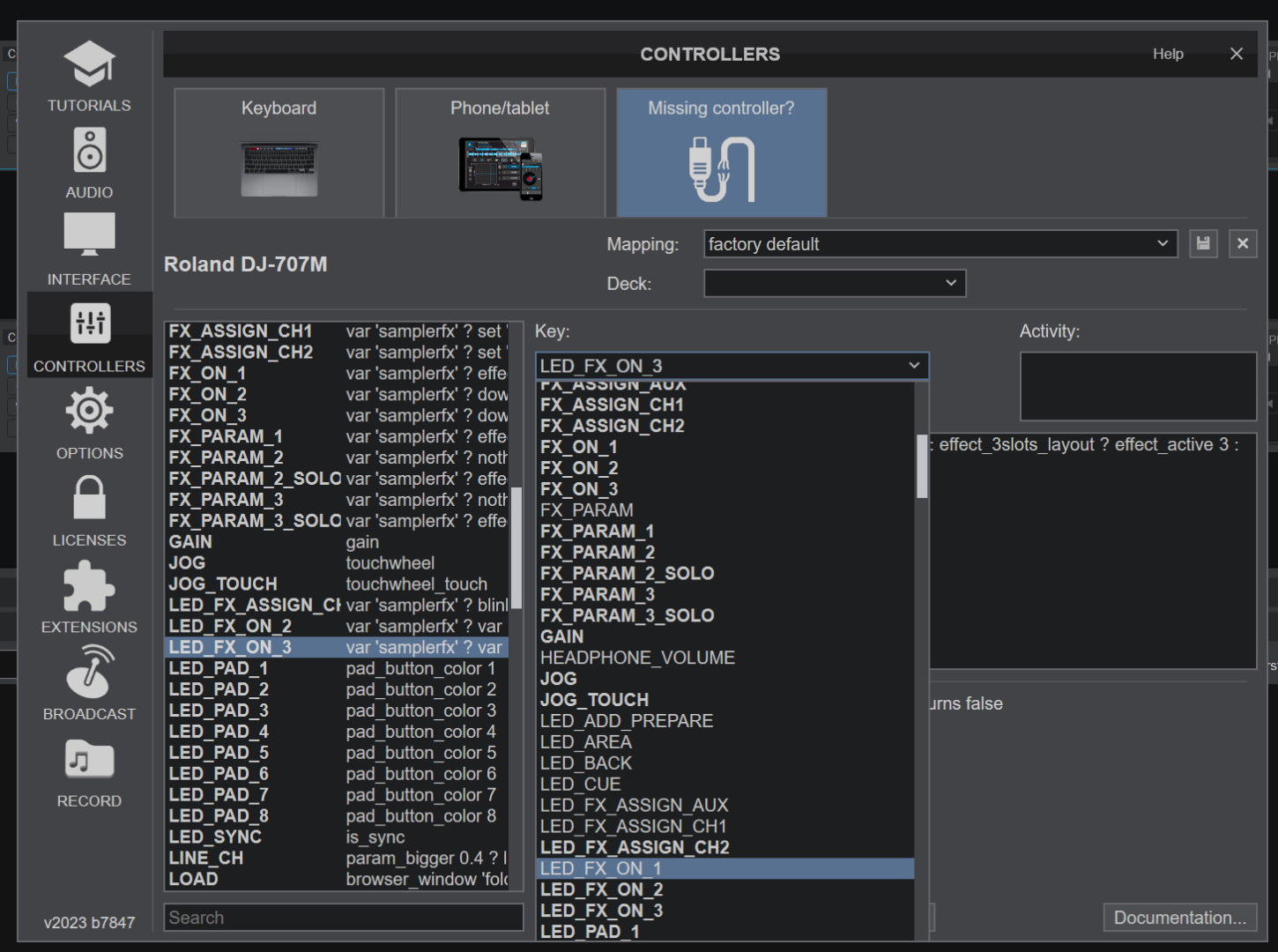This screenshot has width=1278, height=952.
Task: Choose LED_CUE in key dropdown list
Action: pyautogui.click(x=726, y=785)
